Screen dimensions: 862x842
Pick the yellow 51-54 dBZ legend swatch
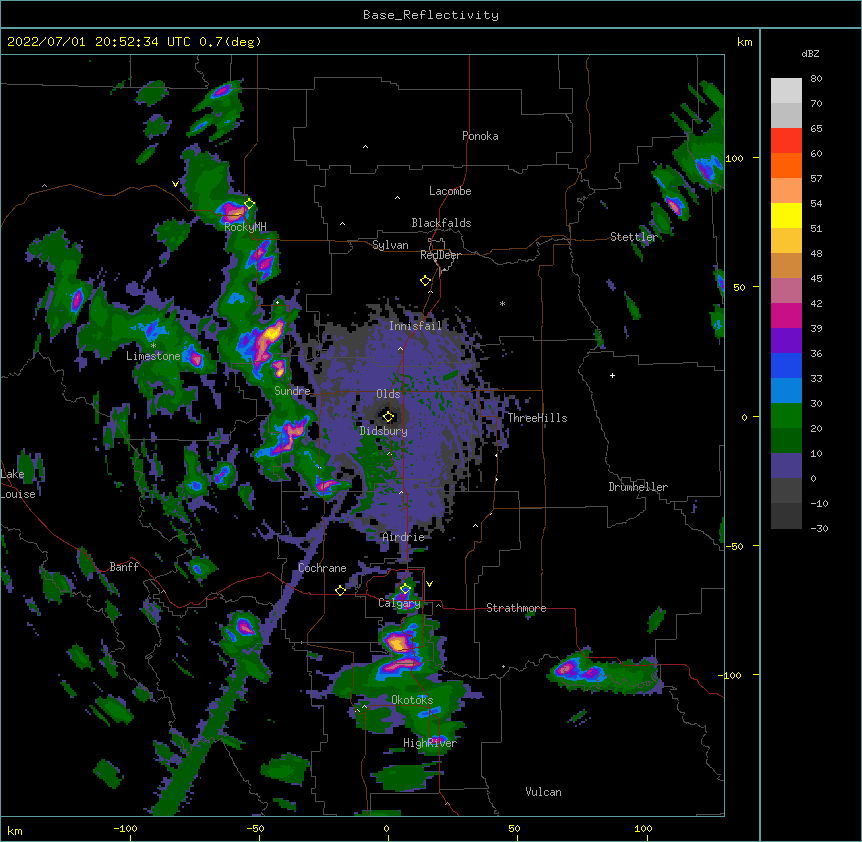pos(786,216)
